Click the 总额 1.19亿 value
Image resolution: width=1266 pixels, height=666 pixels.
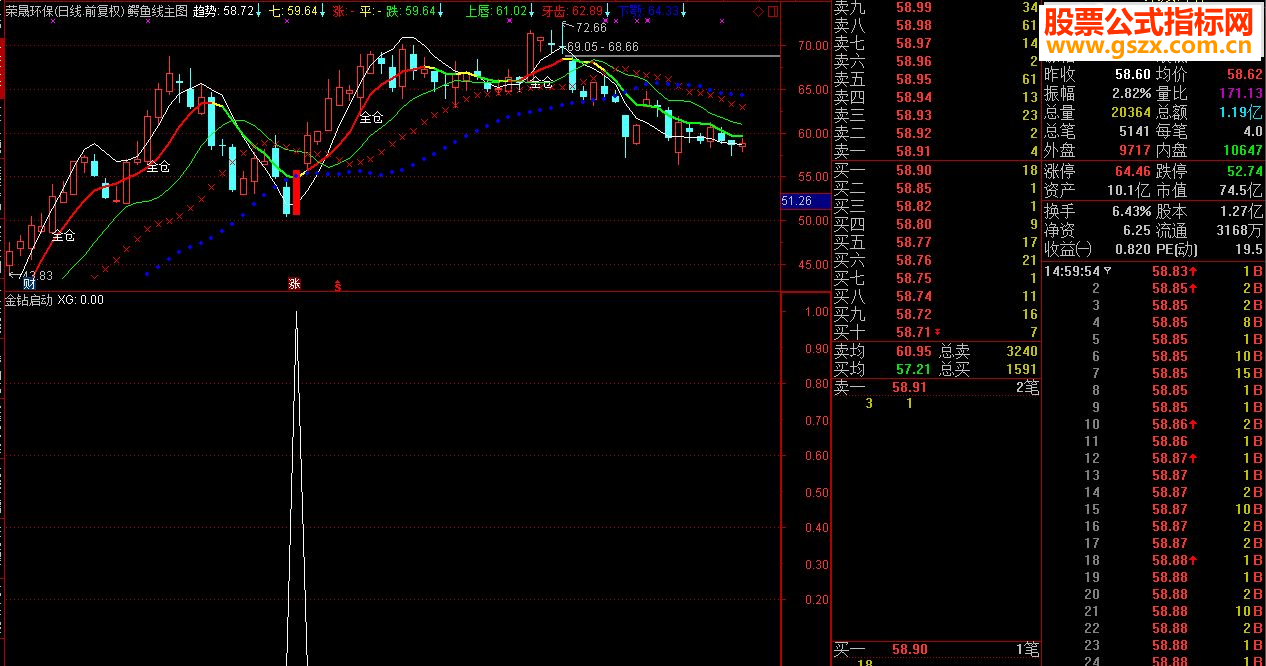[1240, 112]
